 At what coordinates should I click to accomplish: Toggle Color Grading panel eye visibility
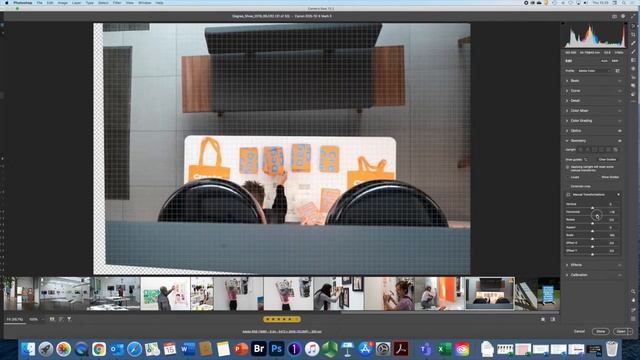pyautogui.click(x=620, y=121)
